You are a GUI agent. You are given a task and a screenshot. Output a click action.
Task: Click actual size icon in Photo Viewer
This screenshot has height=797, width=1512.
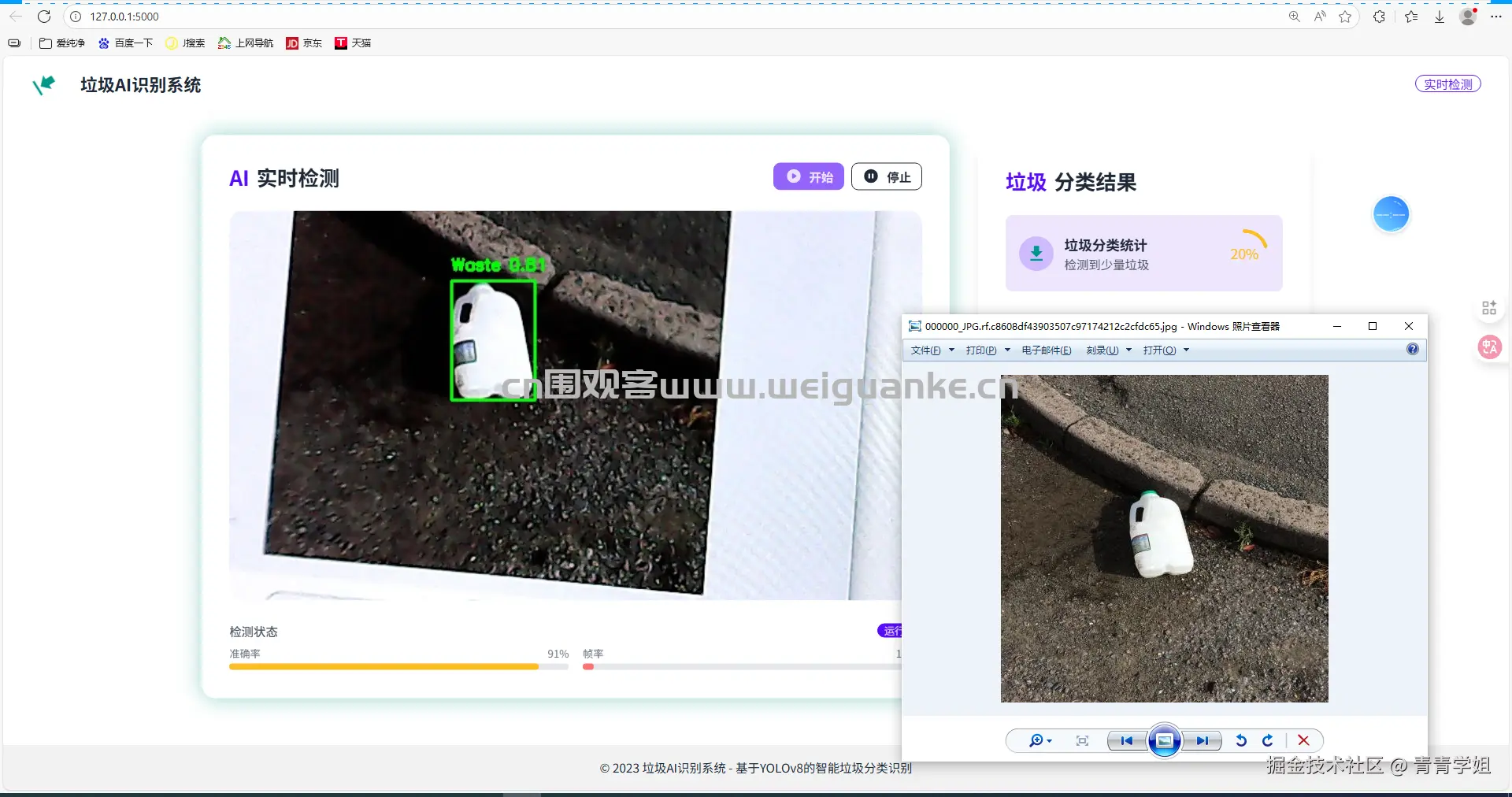click(x=1082, y=740)
